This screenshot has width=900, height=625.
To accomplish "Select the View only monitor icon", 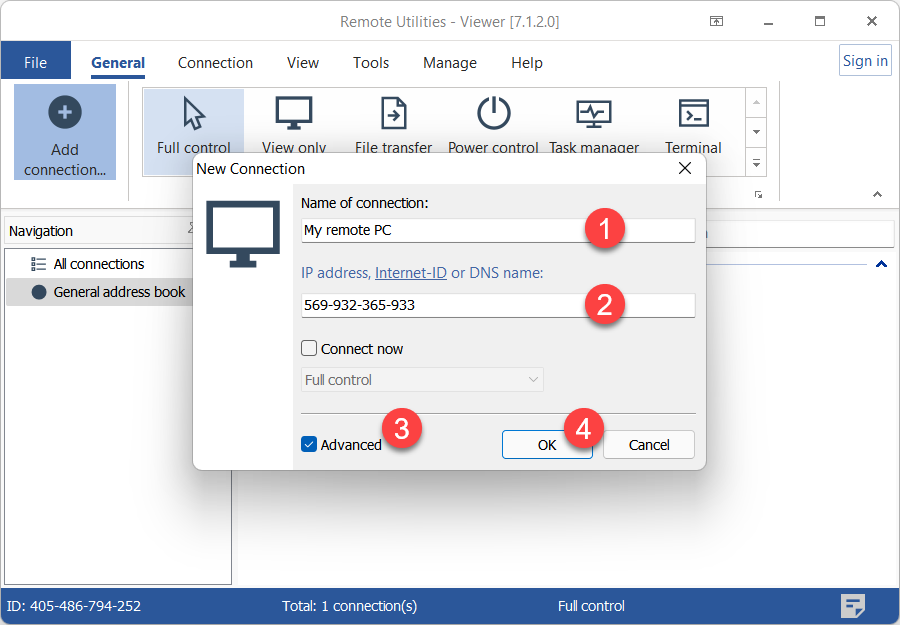I will (x=294, y=114).
